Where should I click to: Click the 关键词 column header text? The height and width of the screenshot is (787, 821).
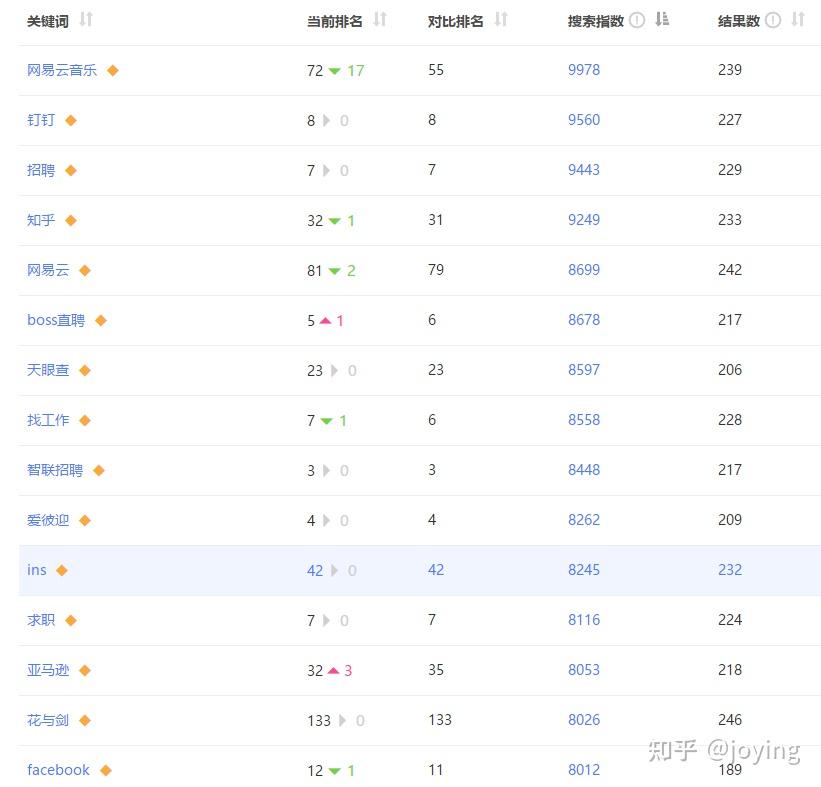[x=48, y=21]
